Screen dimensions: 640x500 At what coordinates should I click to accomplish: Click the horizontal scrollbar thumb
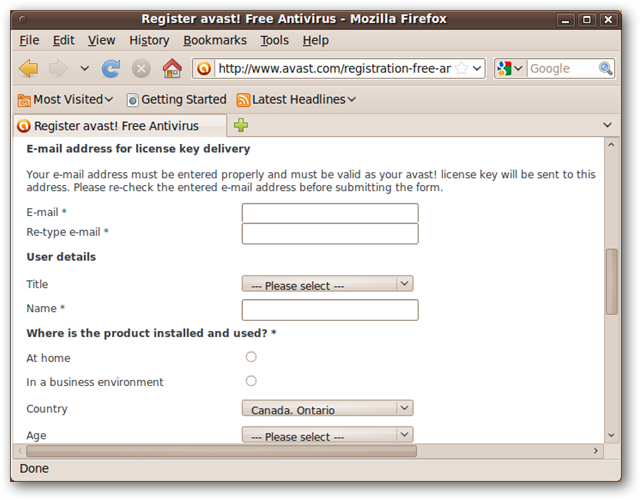pyautogui.click(x=221, y=451)
